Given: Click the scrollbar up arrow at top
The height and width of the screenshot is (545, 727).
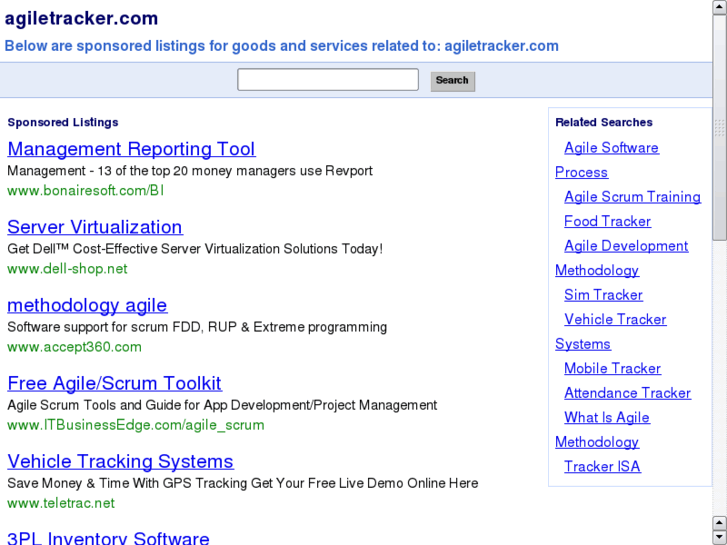Looking at the screenshot, I should (719, 6).
